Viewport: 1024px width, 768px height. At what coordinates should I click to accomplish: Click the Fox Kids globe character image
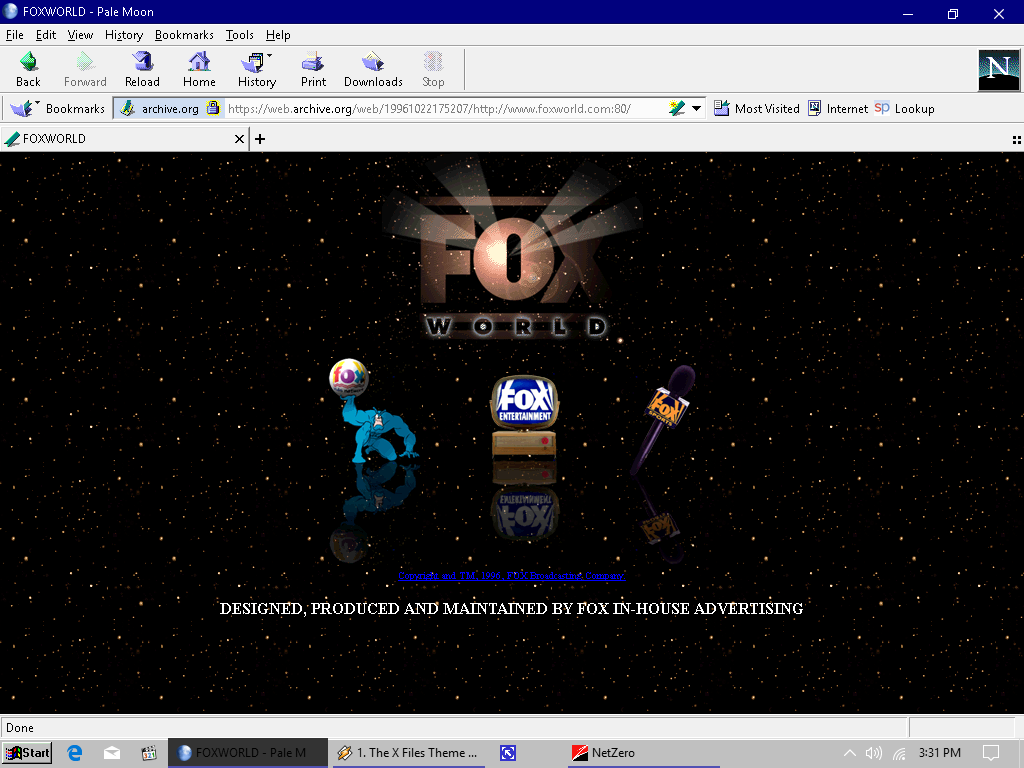(x=373, y=410)
